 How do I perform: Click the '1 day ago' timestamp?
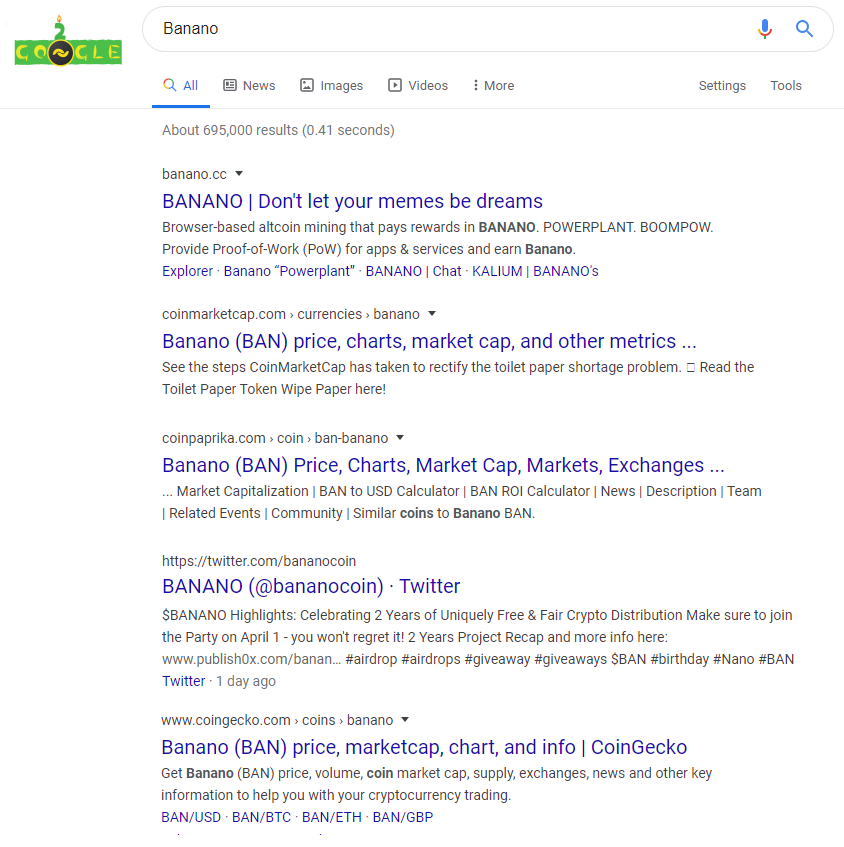click(246, 681)
